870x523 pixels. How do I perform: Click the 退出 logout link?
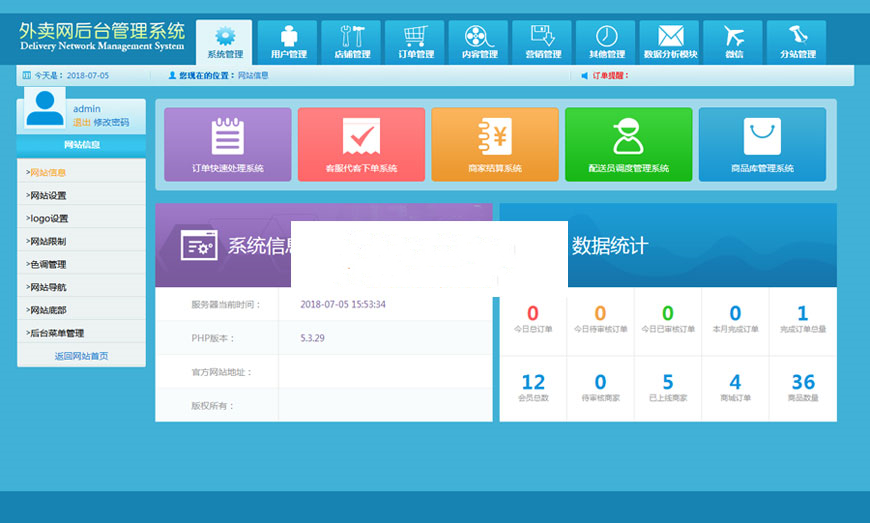coord(81,122)
